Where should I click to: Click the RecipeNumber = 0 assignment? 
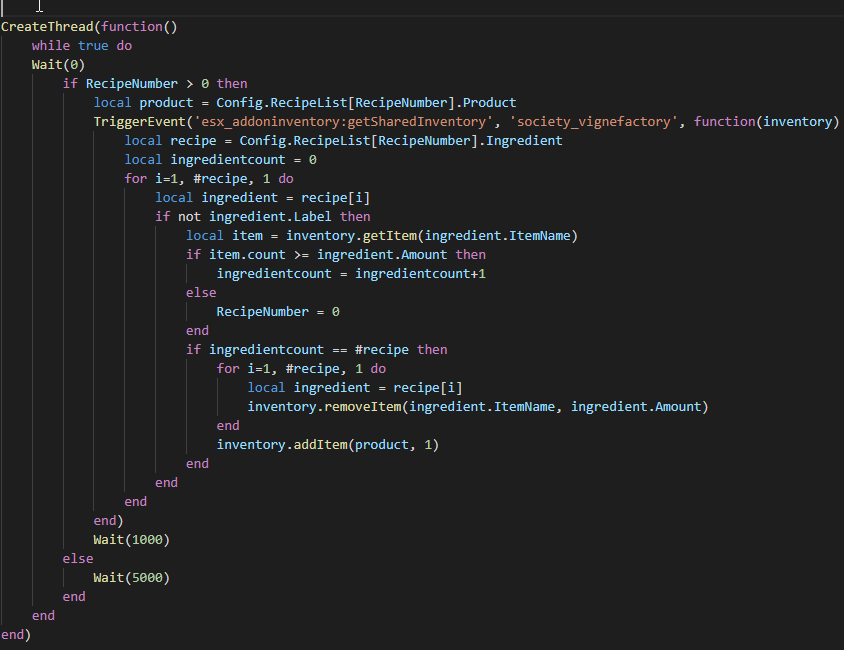(280, 311)
